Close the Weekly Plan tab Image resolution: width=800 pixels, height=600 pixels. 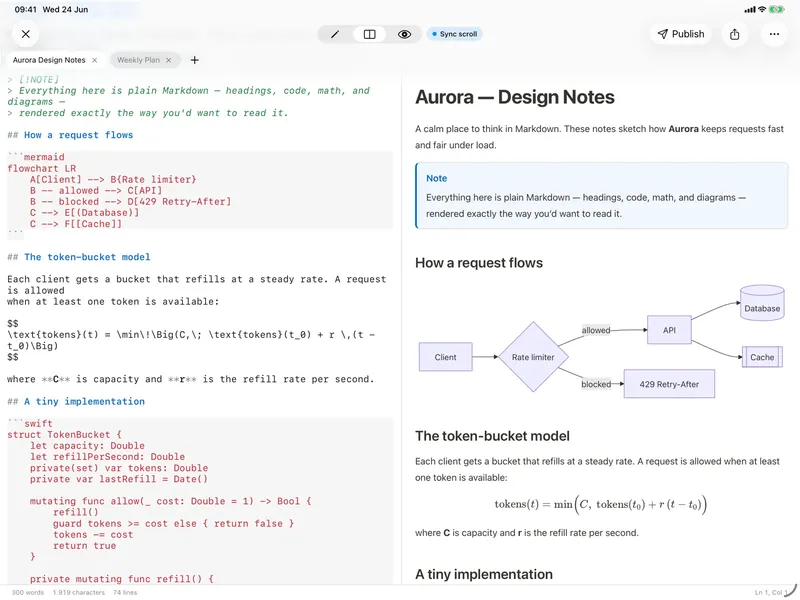click(169, 60)
